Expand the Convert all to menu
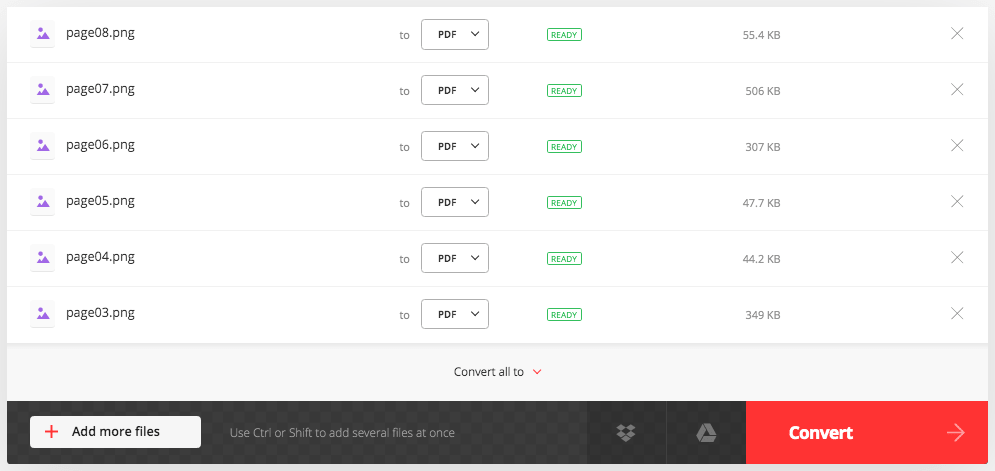 [x=498, y=372]
